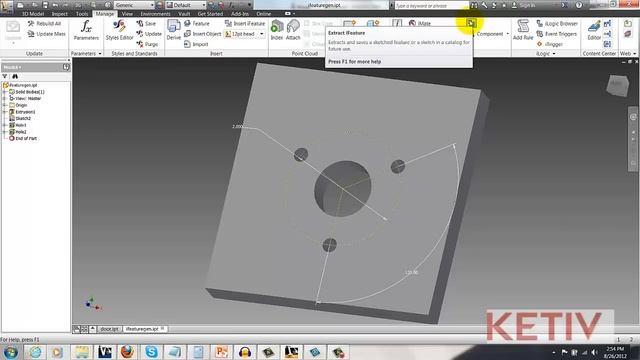Screen dimensions: 640x360
Task: Click the Help question mark icon
Action: [x=579, y=5]
